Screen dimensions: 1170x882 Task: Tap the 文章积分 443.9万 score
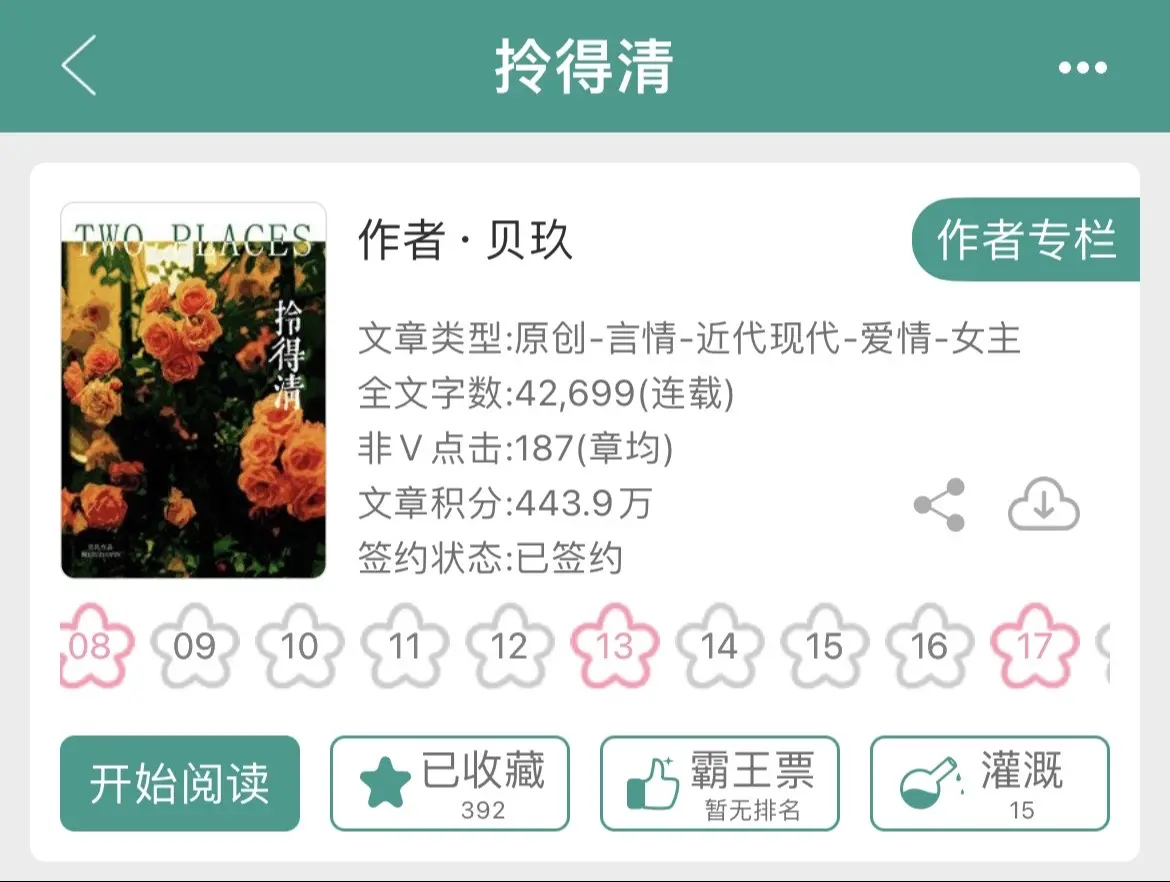click(x=505, y=503)
